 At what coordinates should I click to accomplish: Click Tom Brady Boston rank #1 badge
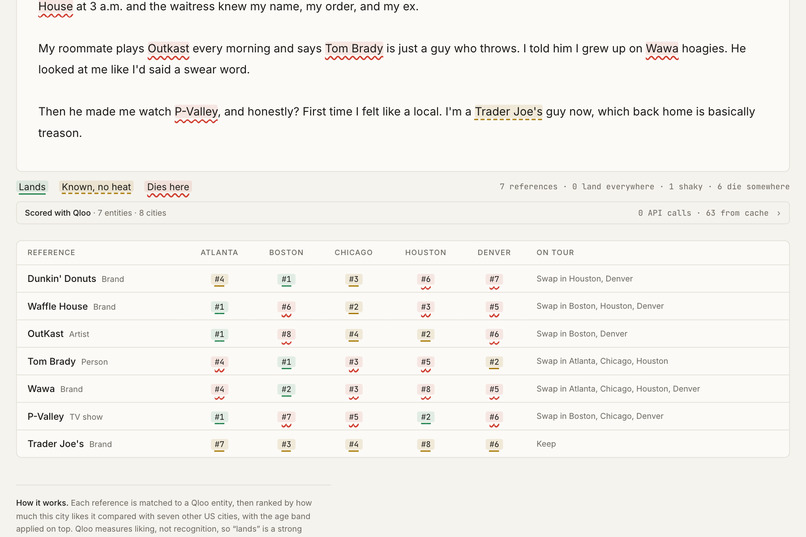click(286, 362)
